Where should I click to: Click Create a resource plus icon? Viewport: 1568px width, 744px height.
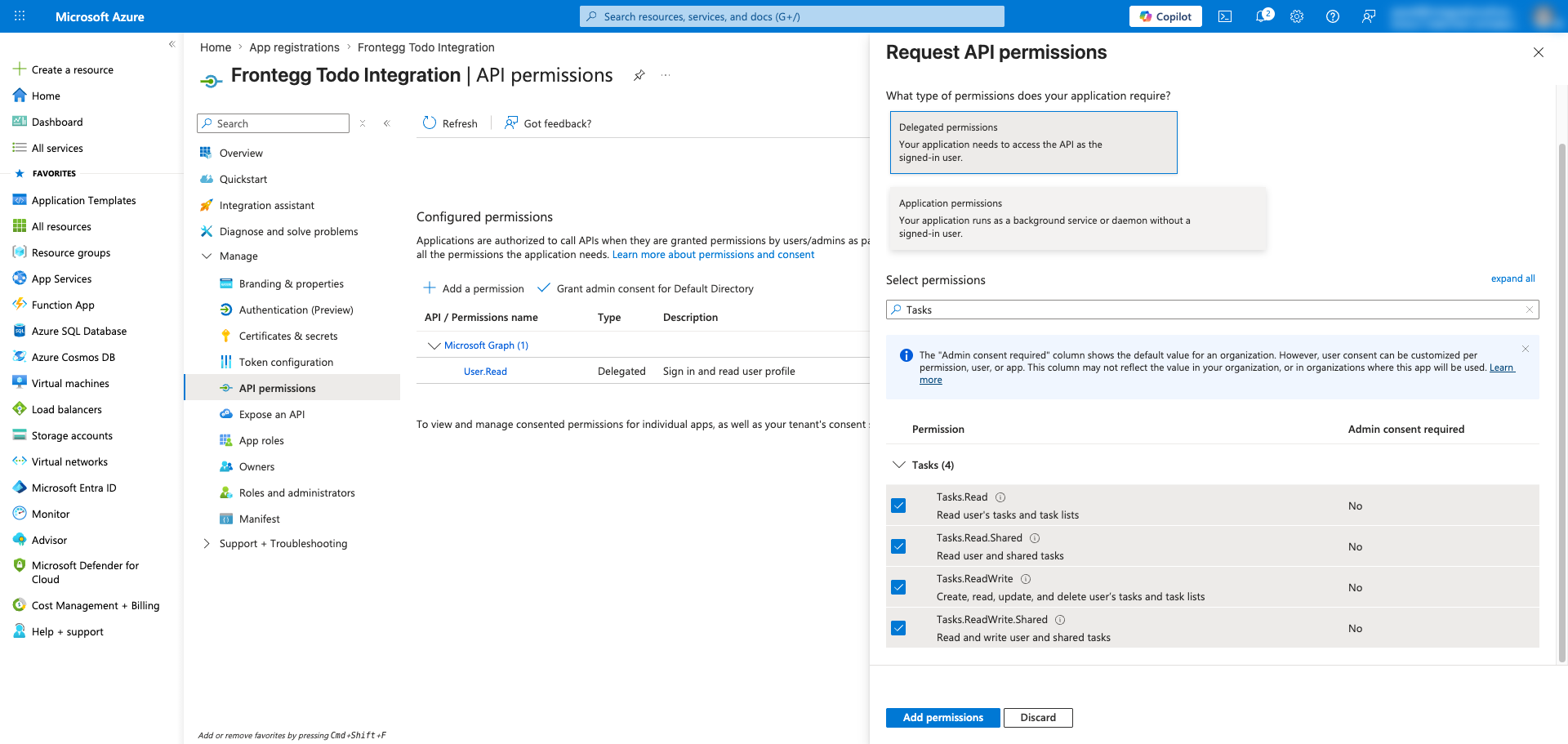pos(20,69)
